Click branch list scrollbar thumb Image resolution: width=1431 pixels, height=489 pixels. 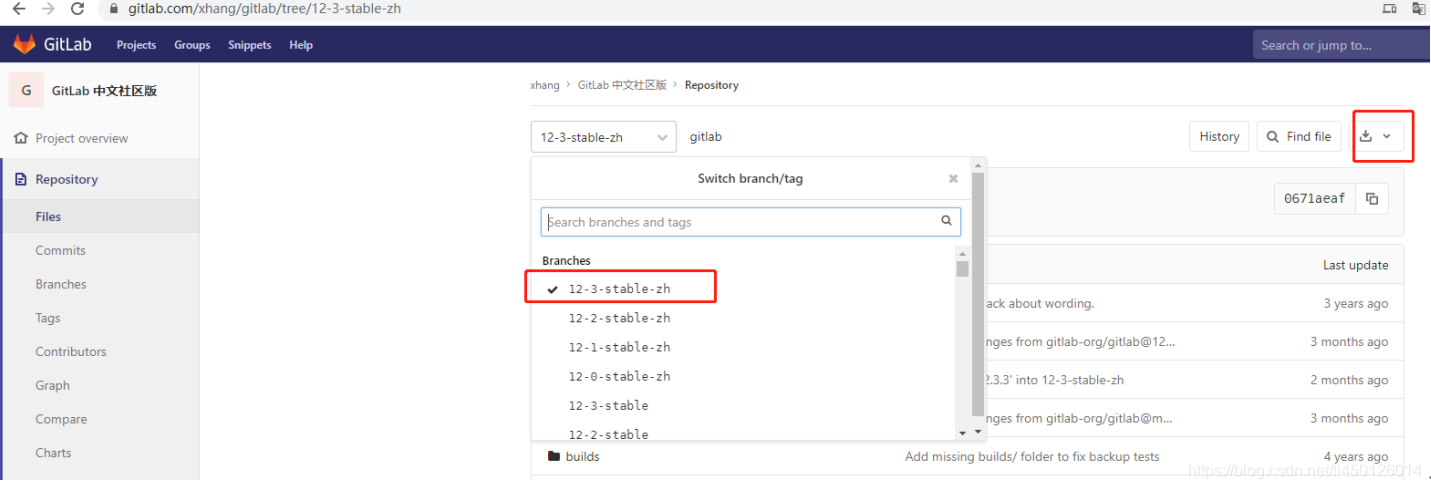pyautogui.click(x=963, y=268)
